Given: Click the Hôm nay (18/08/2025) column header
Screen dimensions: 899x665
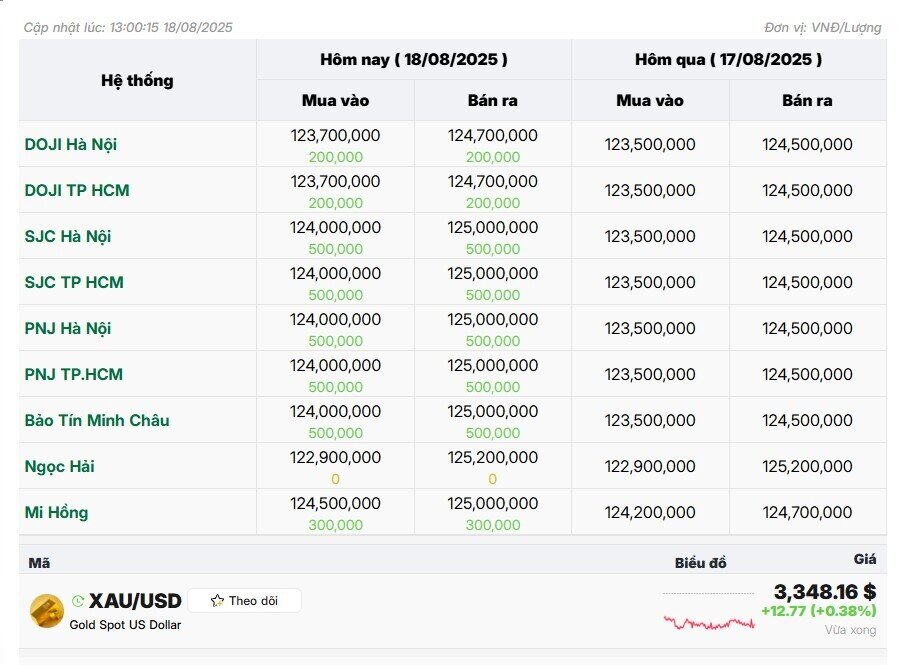Looking at the screenshot, I should pyautogui.click(x=413, y=60).
